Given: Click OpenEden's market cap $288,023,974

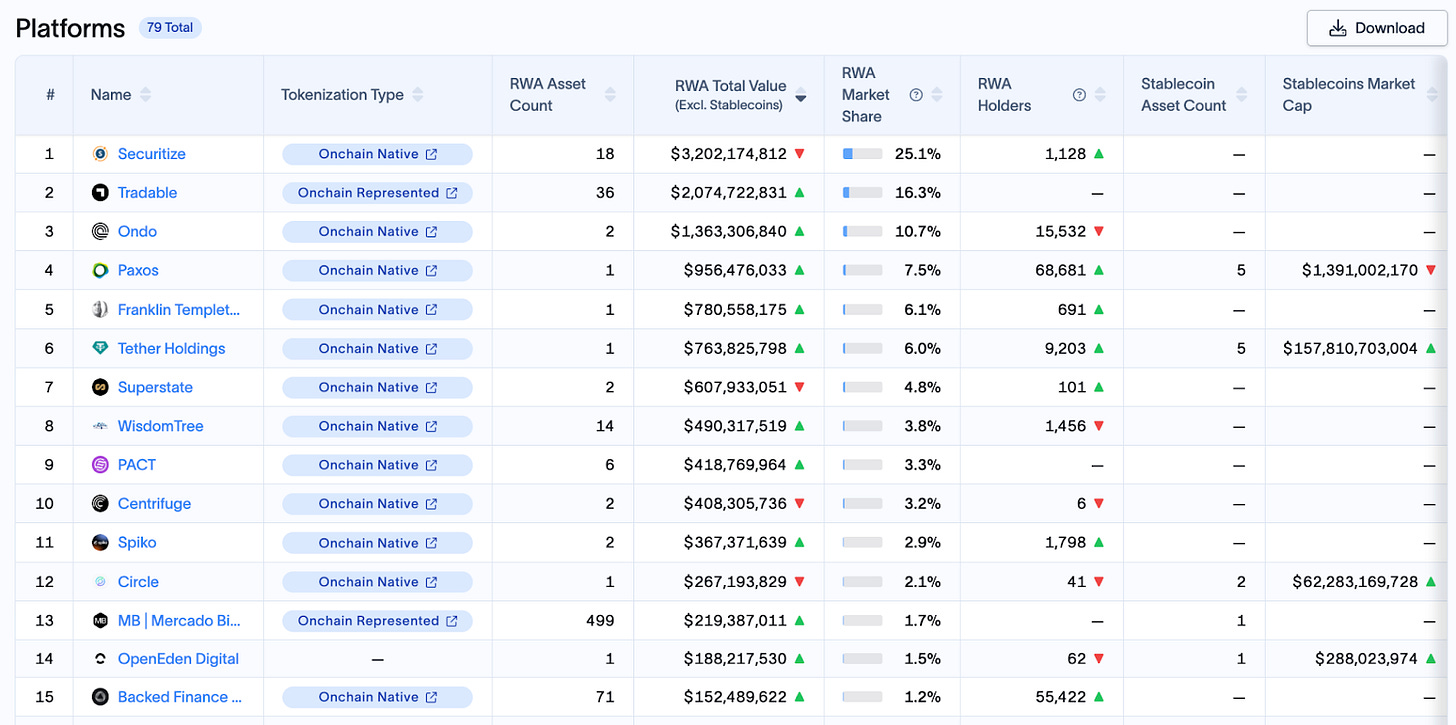Looking at the screenshot, I should (x=1367, y=659).
